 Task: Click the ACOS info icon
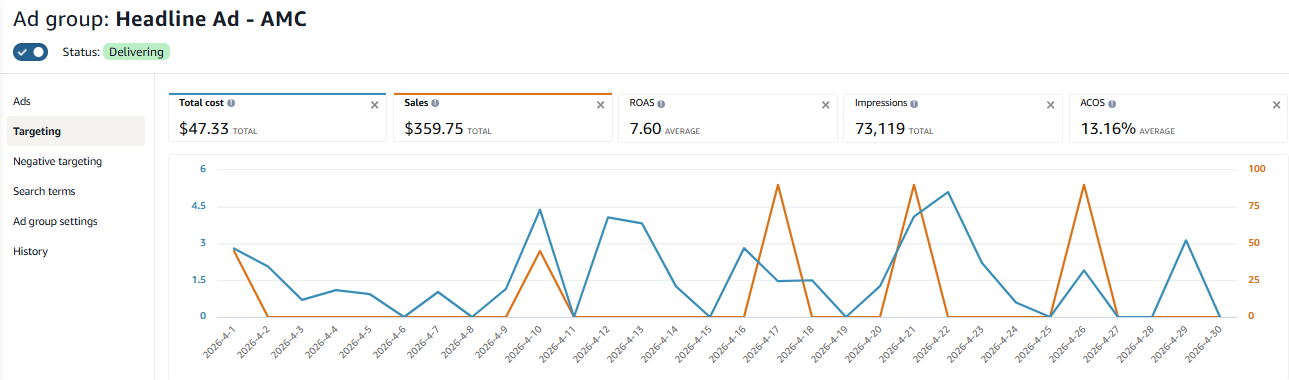pyautogui.click(x=1111, y=103)
